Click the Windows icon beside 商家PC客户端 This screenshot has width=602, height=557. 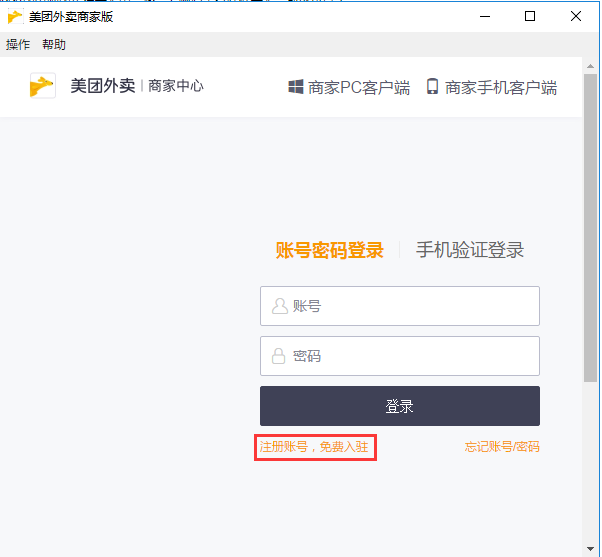tap(296, 87)
